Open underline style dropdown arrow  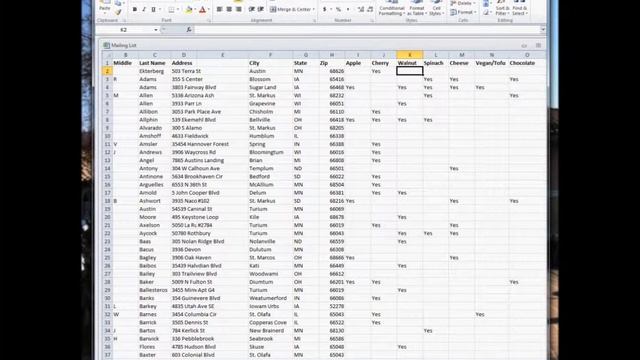pyautogui.click(x=160, y=9)
